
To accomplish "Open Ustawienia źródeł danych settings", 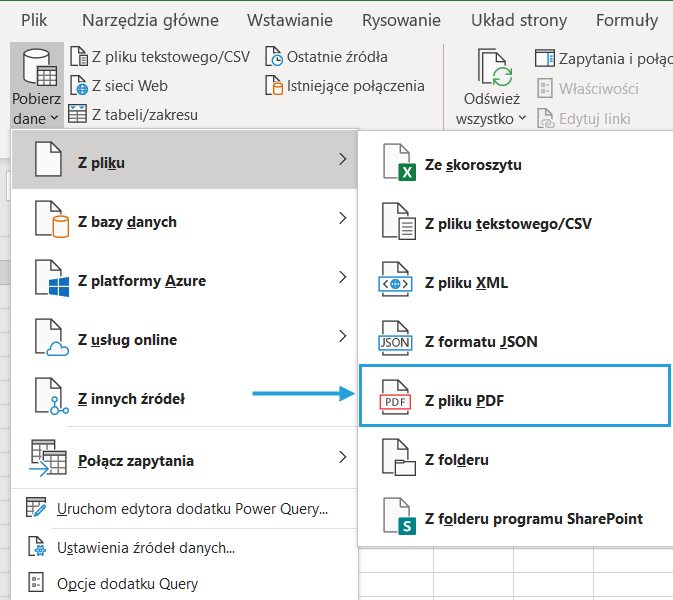I will pos(146,547).
